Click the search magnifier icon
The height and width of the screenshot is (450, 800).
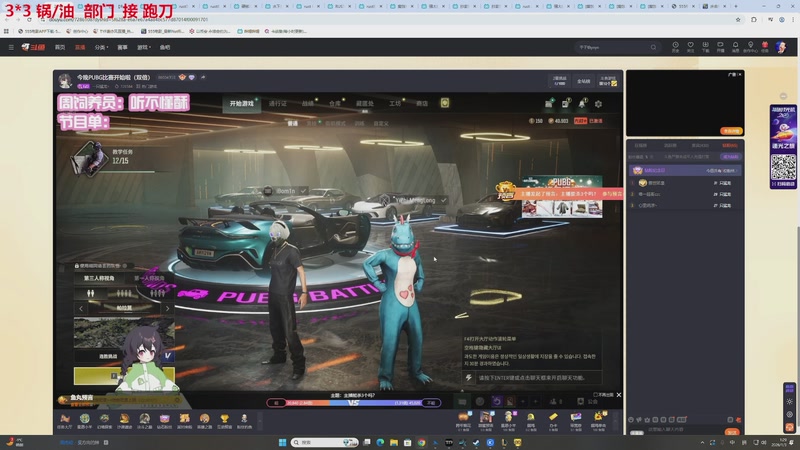[653, 47]
